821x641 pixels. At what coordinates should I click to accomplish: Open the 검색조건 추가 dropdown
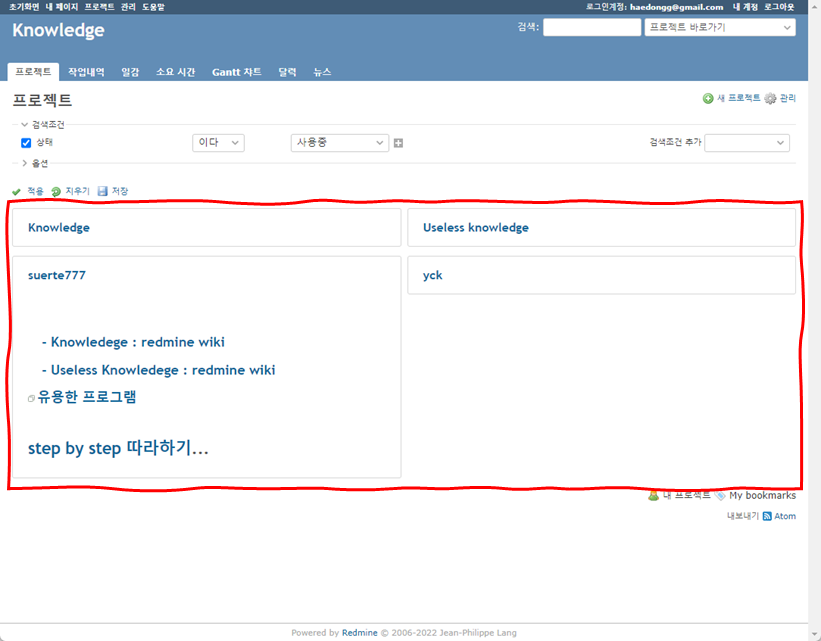click(747, 143)
